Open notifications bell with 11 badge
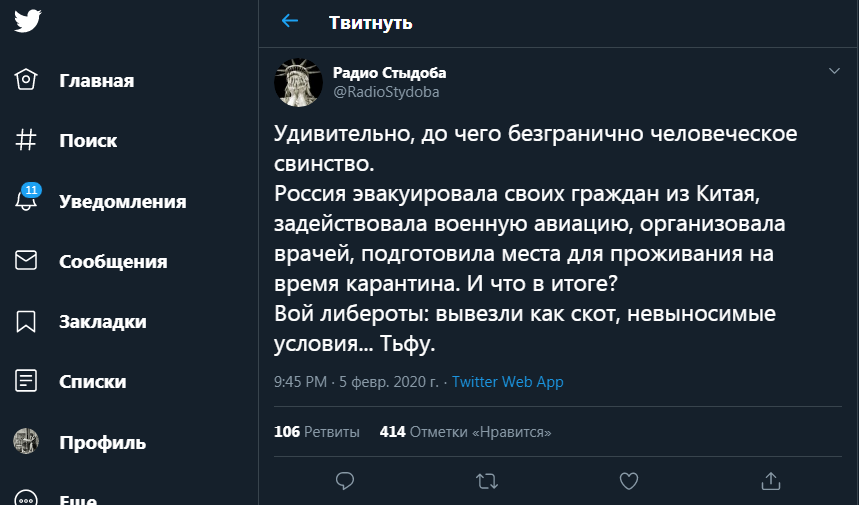Image resolution: width=859 pixels, height=505 pixels. pos(27,200)
